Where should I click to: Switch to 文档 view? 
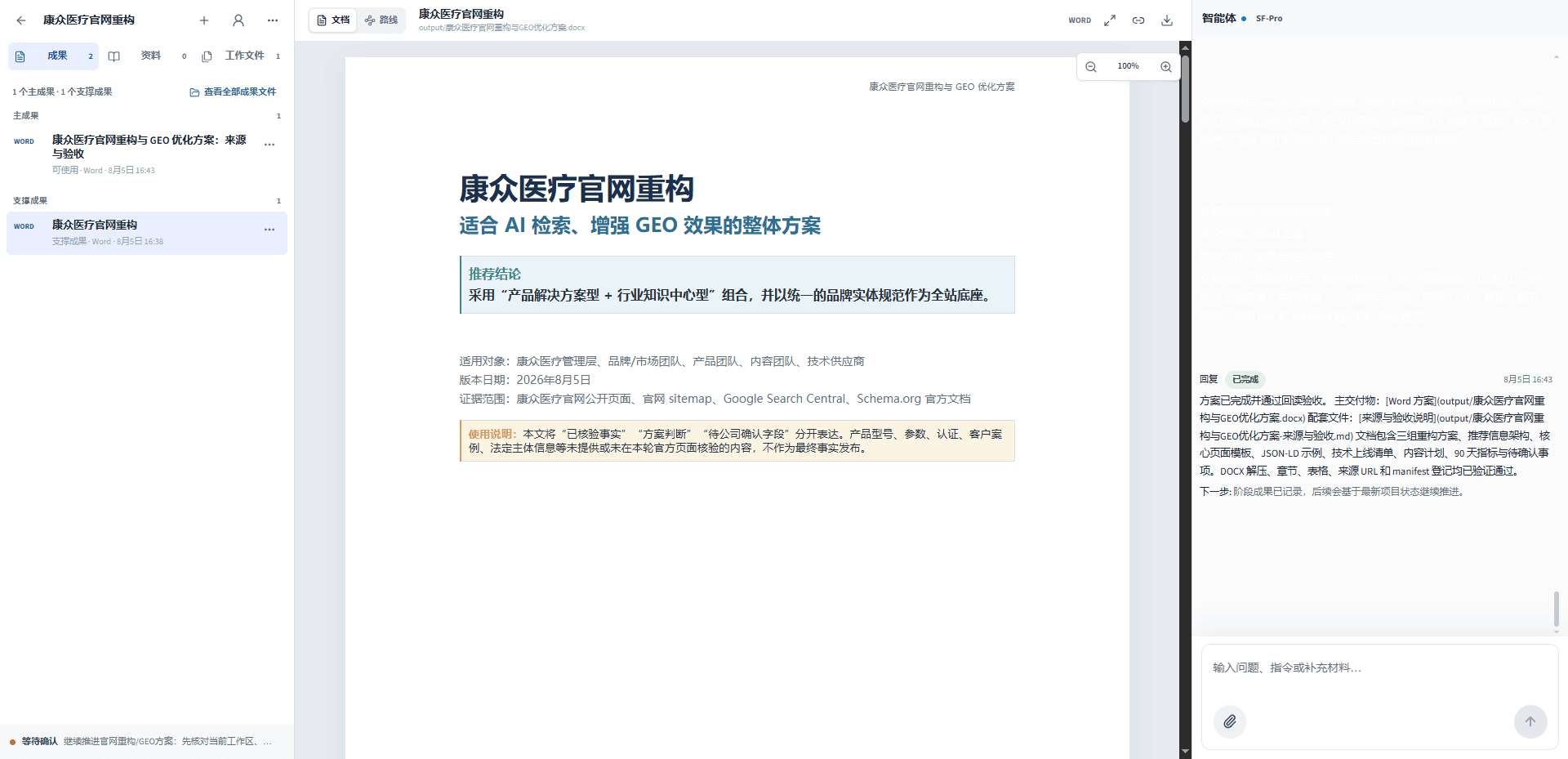(x=333, y=20)
